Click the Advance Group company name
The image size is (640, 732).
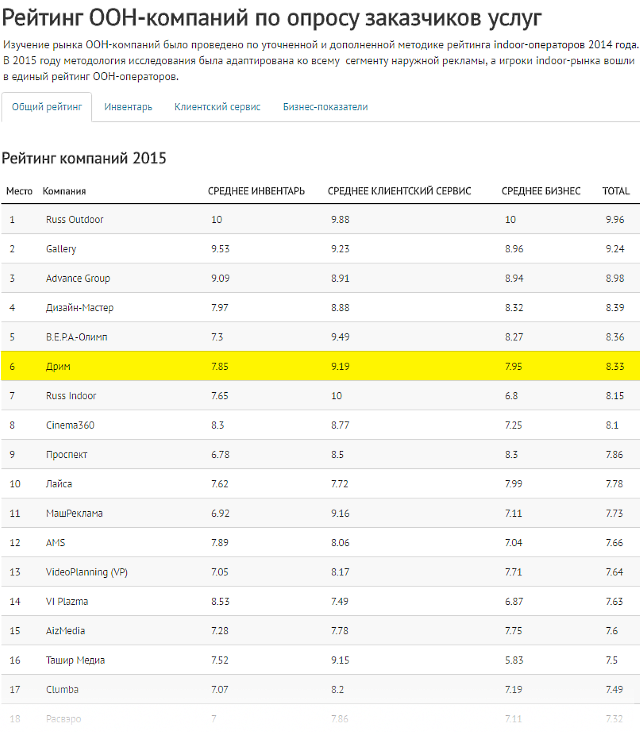click(x=78, y=278)
